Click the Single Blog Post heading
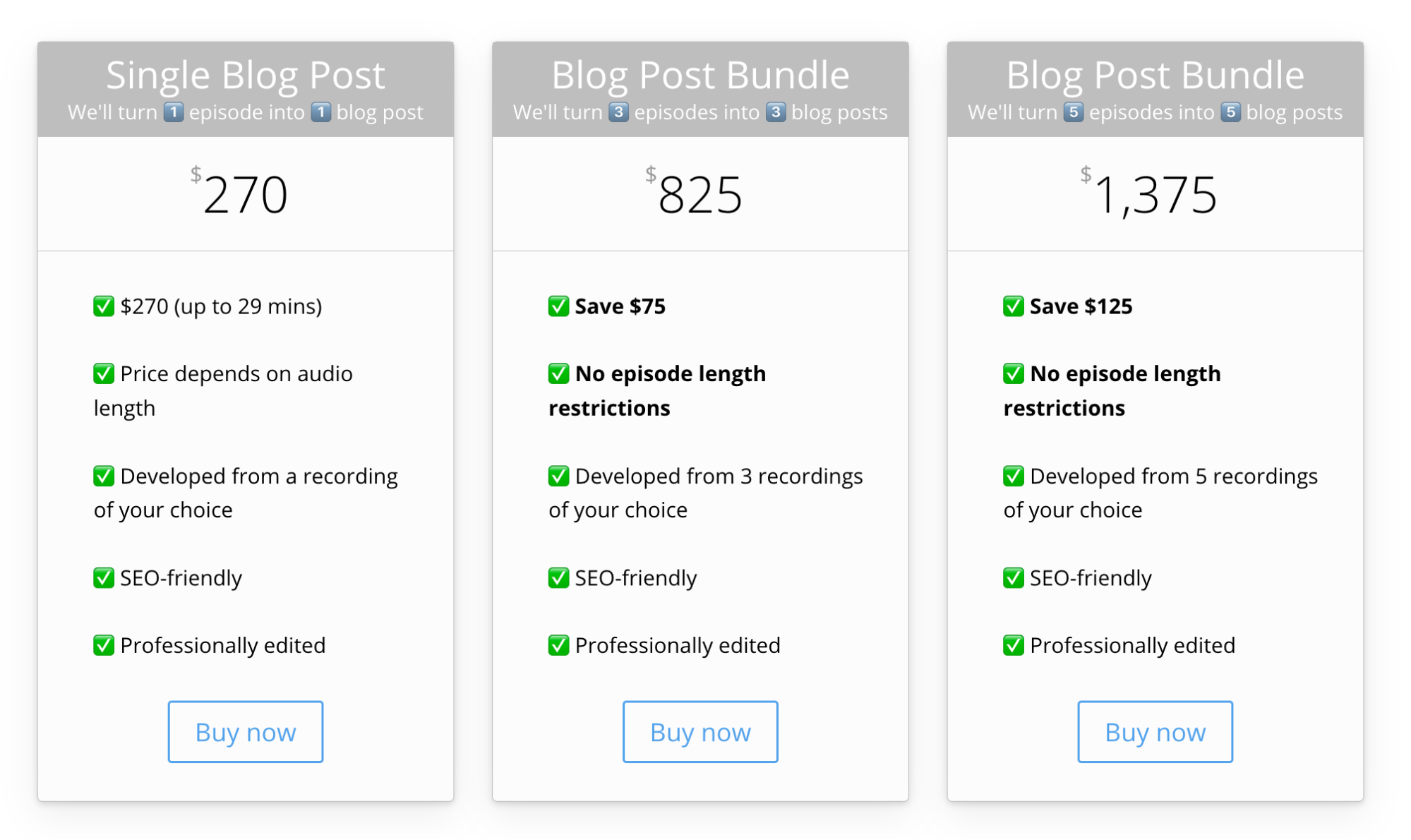The image size is (1411, 840). click(x=246, y=76)
